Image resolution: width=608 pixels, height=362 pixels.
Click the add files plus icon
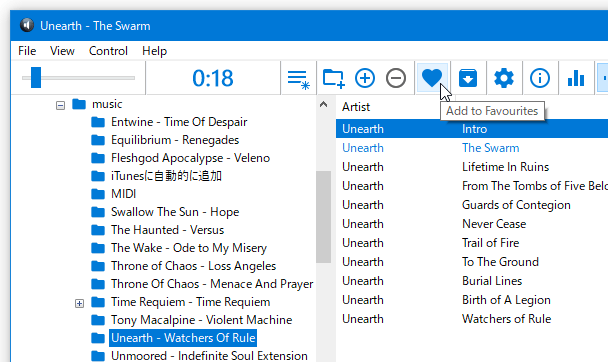point(365,78)
